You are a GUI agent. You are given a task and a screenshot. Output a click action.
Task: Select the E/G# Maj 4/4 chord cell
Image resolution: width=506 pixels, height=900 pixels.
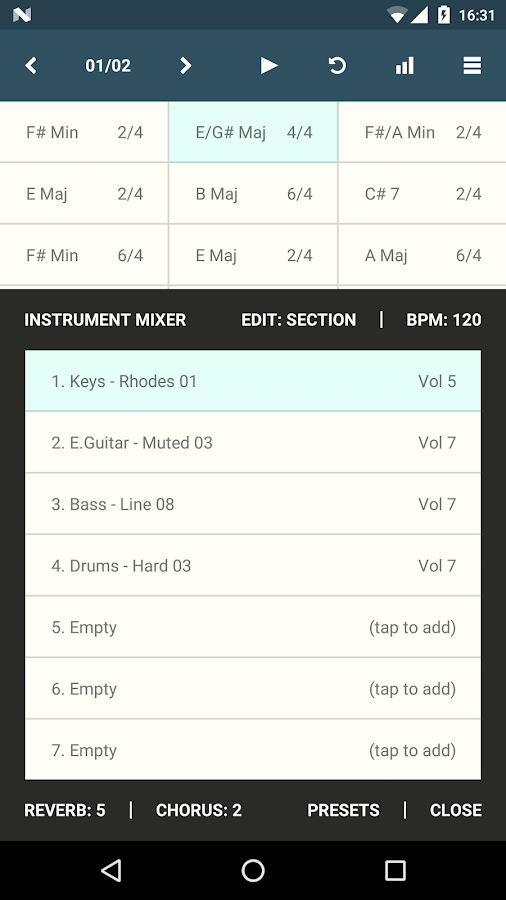point(253,132)
